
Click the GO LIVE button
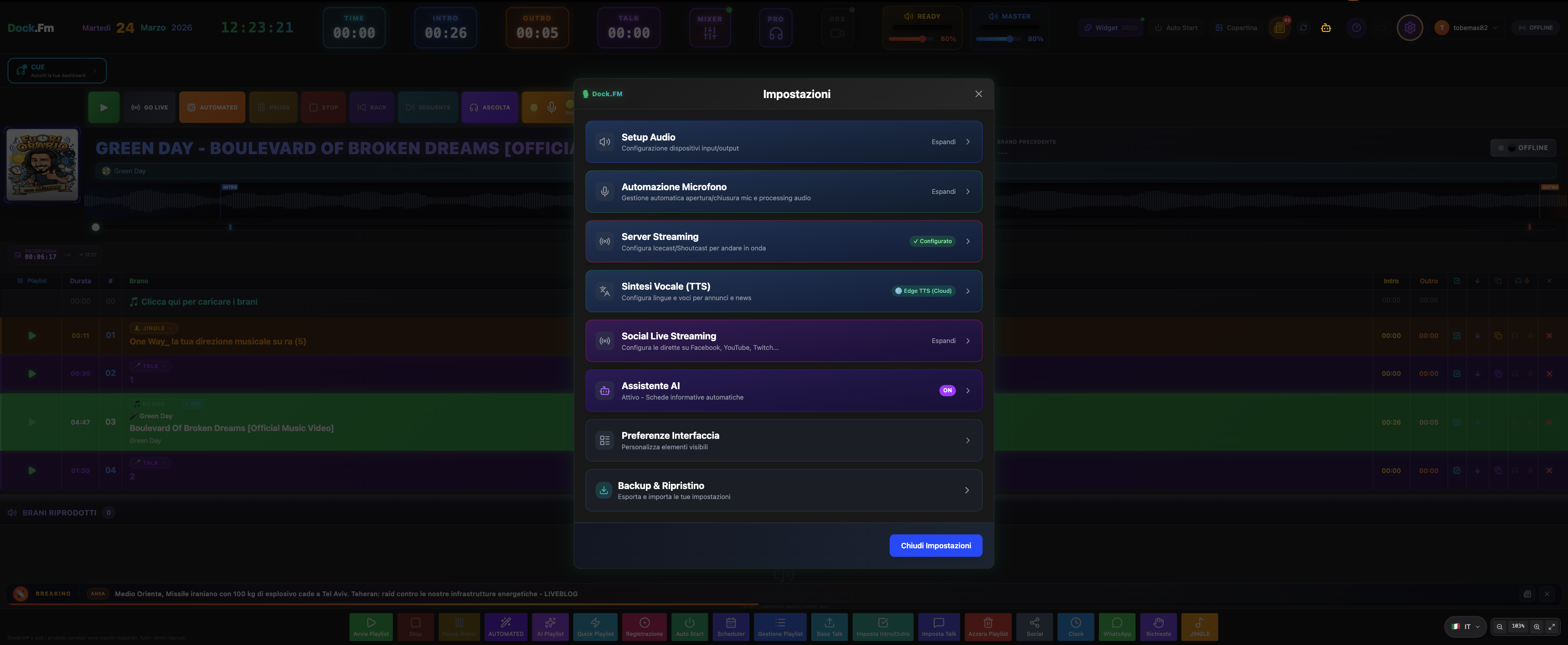pyautogui.click(x=149, y=107)
